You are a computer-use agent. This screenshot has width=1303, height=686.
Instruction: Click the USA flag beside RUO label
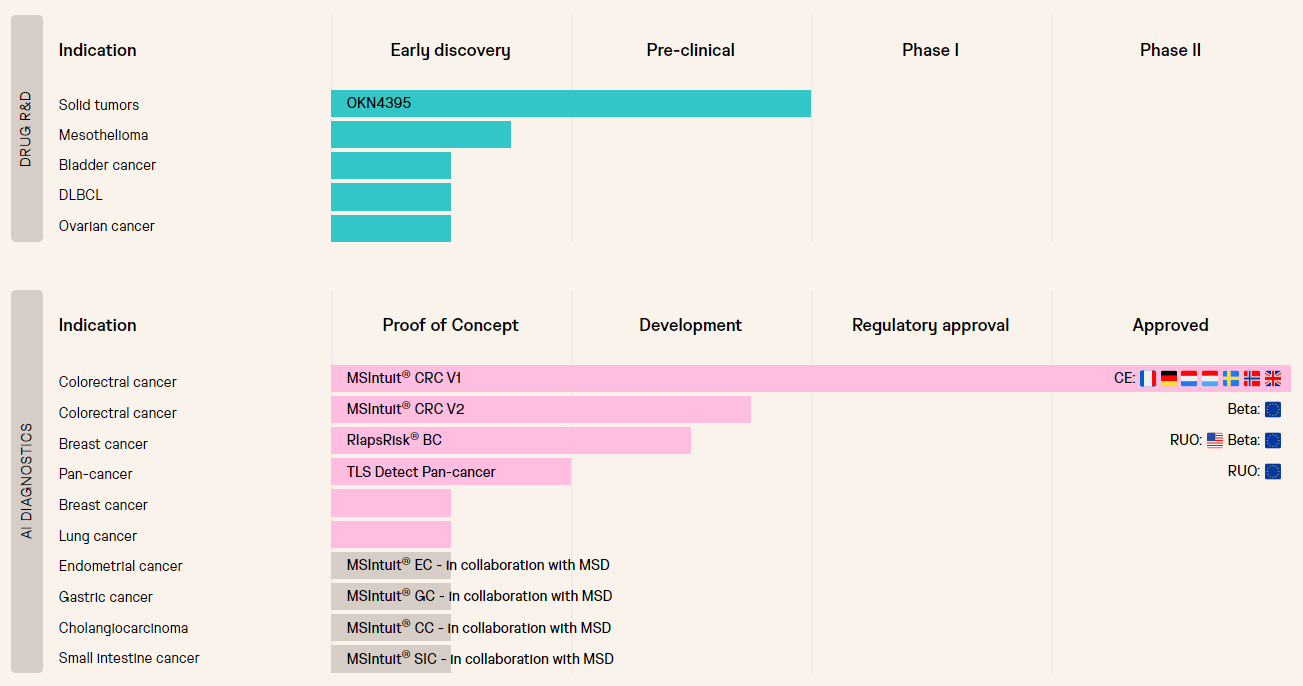1215,440
